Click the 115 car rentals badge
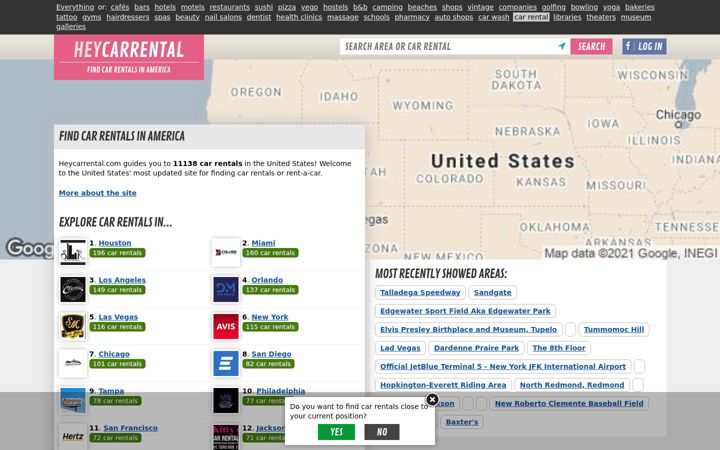The height and width of the screenshot is (450, 720). 270,327
